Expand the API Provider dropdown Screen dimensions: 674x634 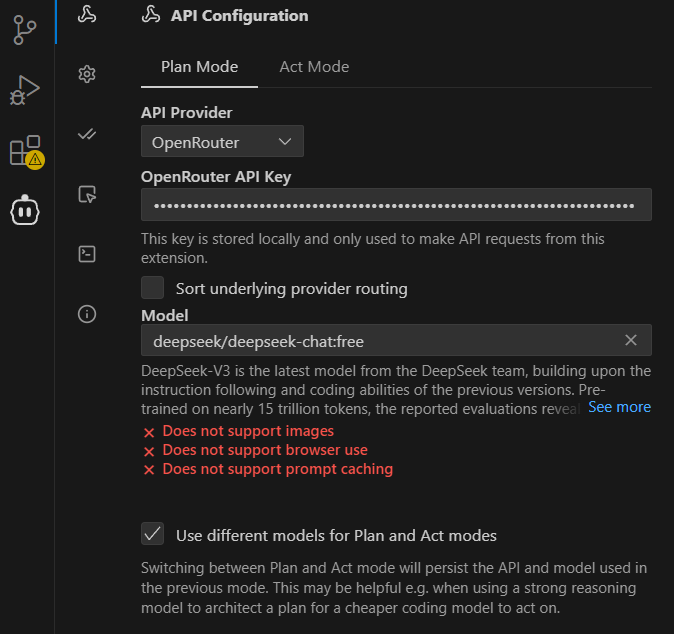tap(222, 142)
